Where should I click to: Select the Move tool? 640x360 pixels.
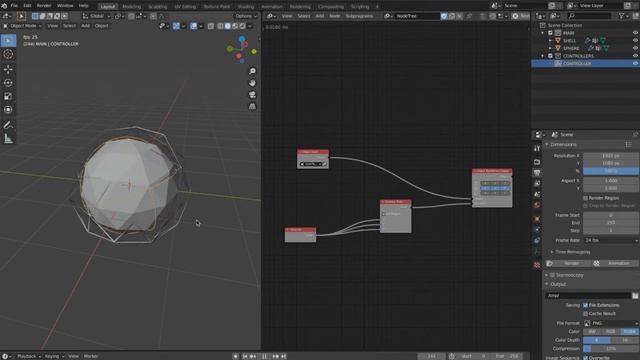[8, 69]
